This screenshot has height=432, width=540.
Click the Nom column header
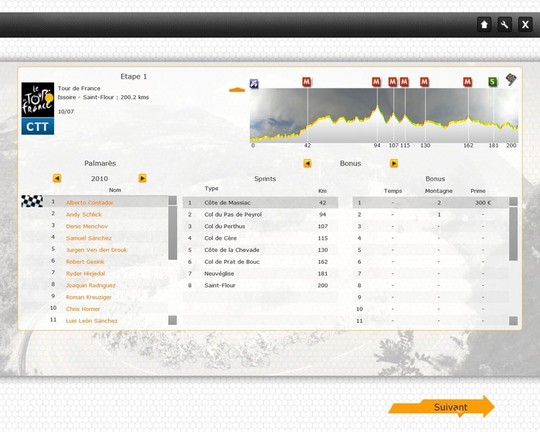coord(115,190)
